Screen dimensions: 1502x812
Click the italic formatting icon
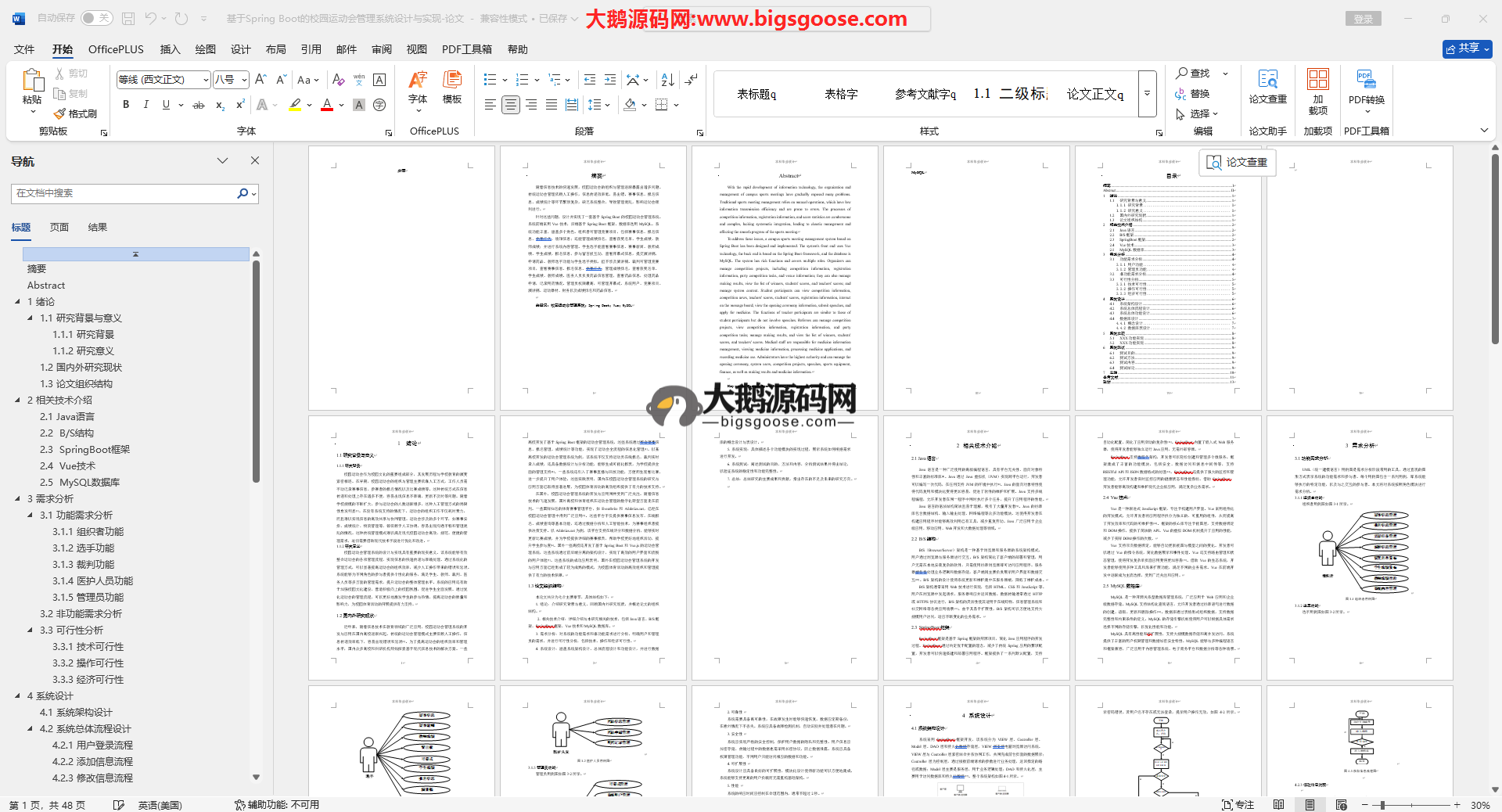tap(146, 104)
